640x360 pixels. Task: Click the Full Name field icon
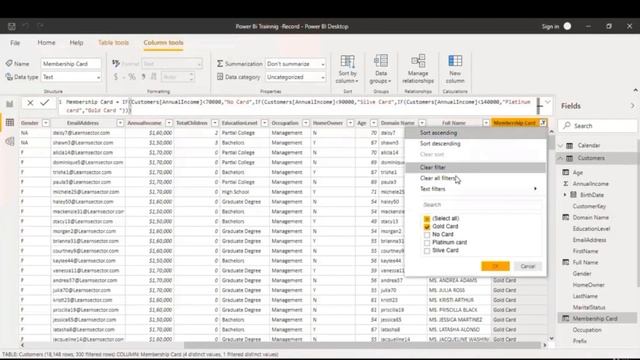[x=566, y=262]
